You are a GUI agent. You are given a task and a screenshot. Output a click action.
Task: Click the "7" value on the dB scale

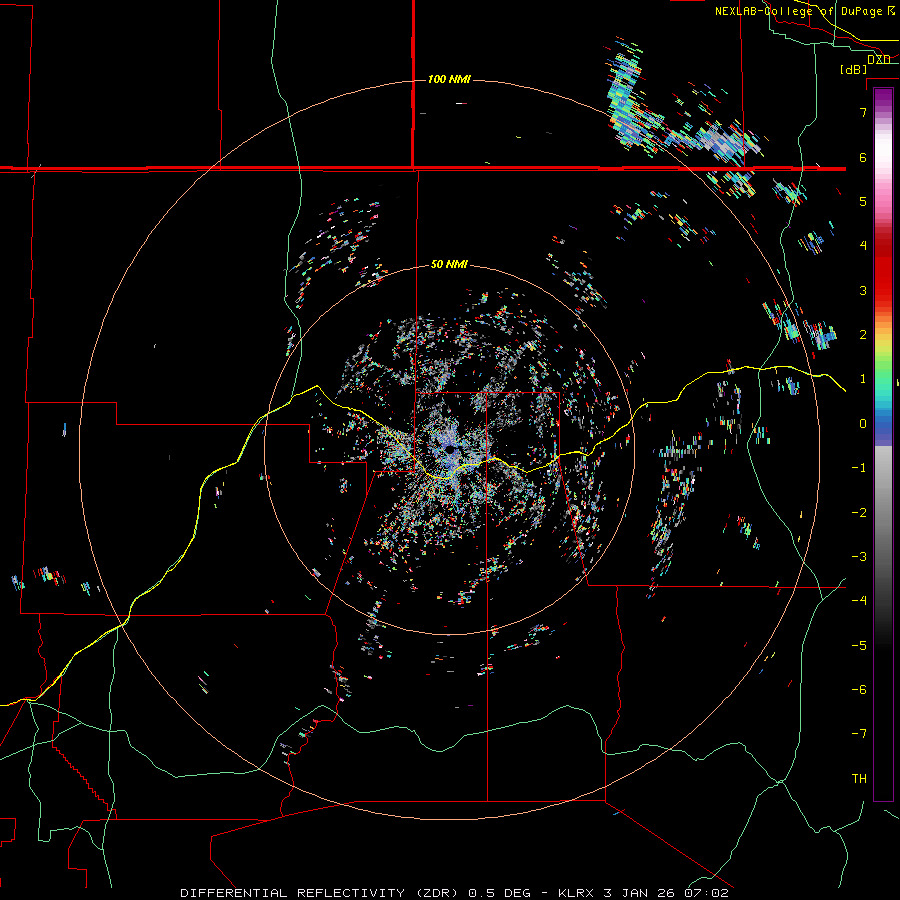pos(863,112)
